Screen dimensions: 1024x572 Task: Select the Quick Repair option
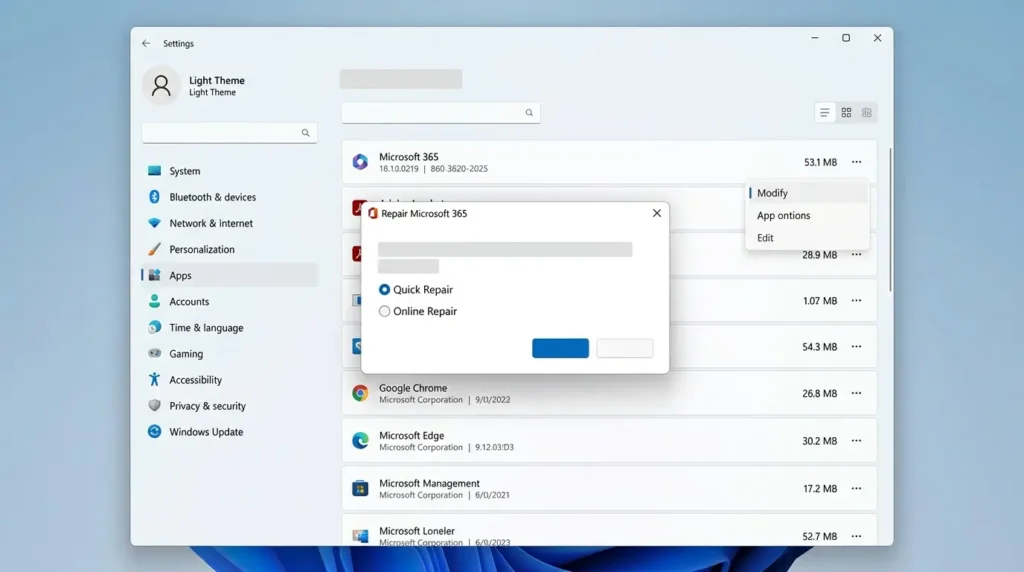click(416, 289)
